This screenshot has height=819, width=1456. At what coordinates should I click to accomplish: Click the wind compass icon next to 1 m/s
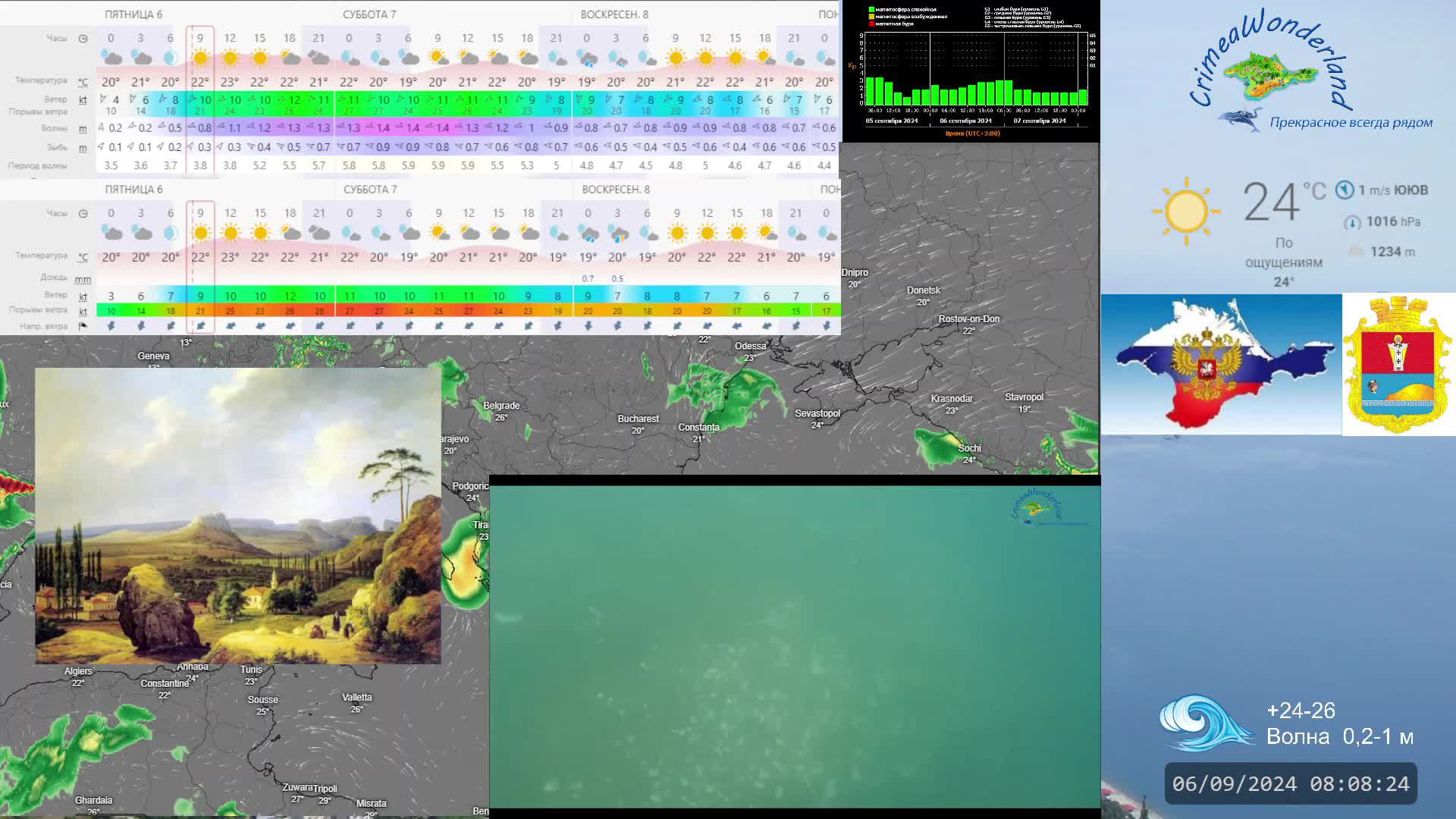pos(1345,190)
